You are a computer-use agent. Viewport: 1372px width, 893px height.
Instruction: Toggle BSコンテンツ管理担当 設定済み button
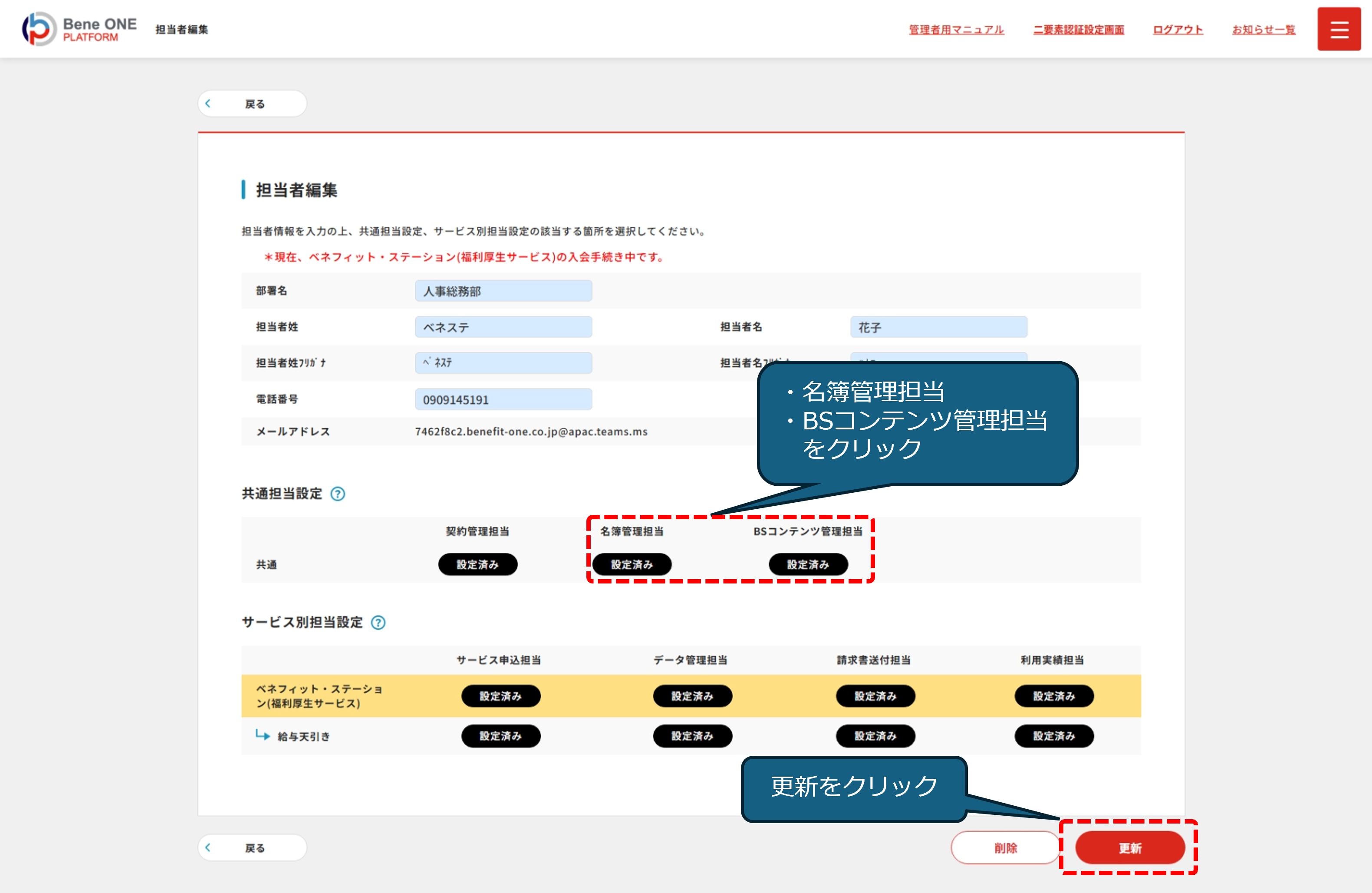(808, 564)
